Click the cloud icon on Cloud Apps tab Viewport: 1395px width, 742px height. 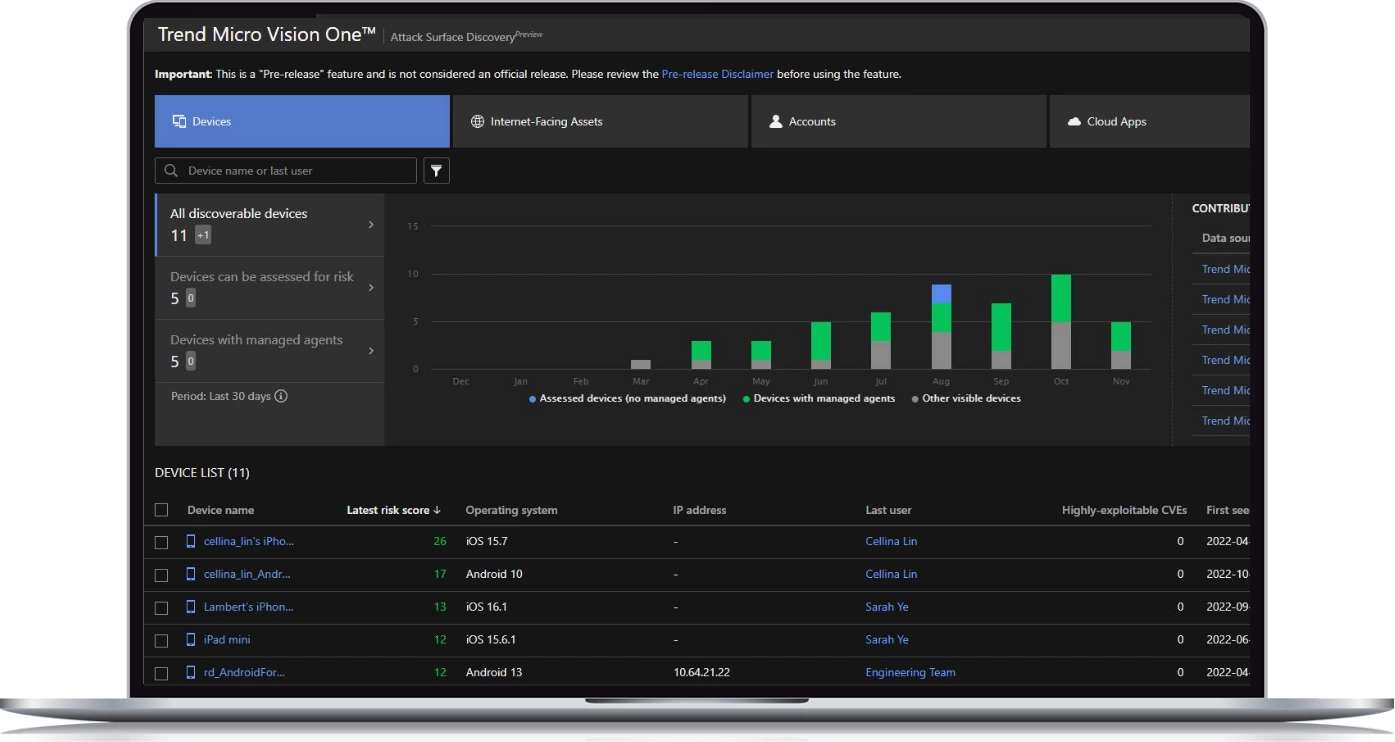(1075, 121)
